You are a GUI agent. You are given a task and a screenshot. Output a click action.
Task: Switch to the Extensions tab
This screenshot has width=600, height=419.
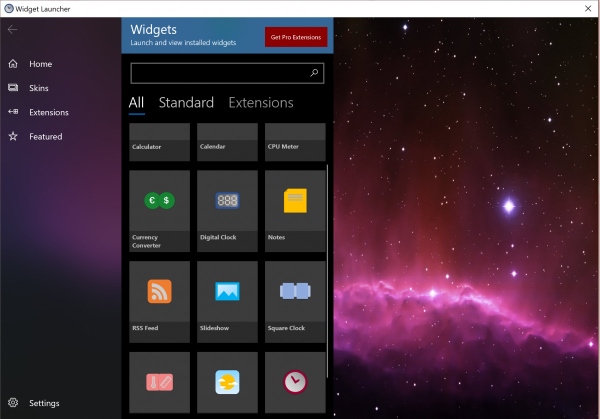(261, 102)
